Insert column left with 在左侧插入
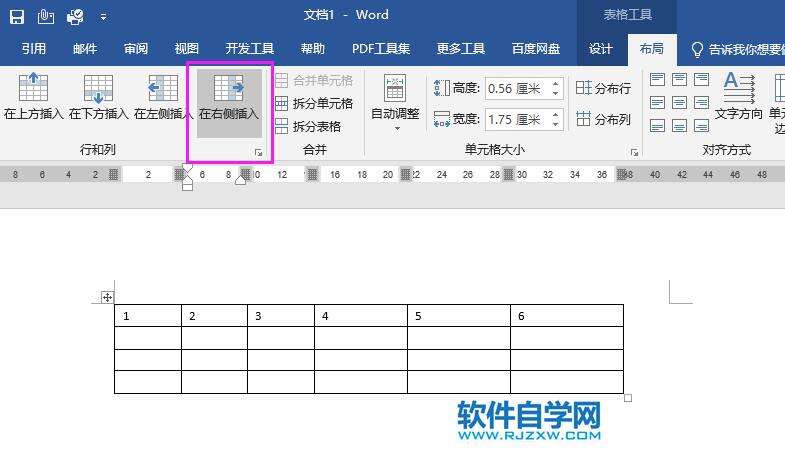 (163, 97)
